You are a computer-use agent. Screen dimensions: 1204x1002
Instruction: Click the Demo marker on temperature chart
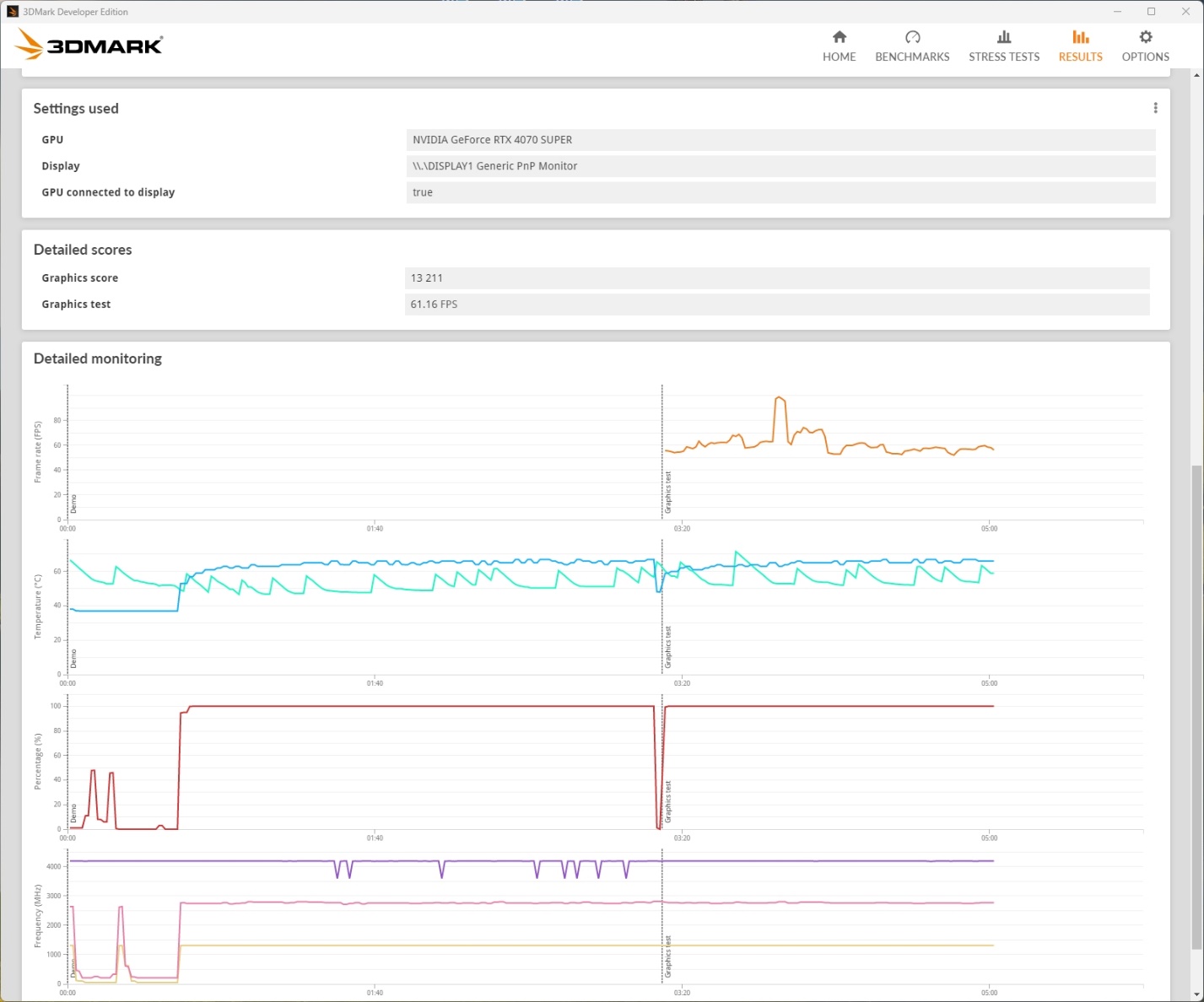click(x=73, y=659)
